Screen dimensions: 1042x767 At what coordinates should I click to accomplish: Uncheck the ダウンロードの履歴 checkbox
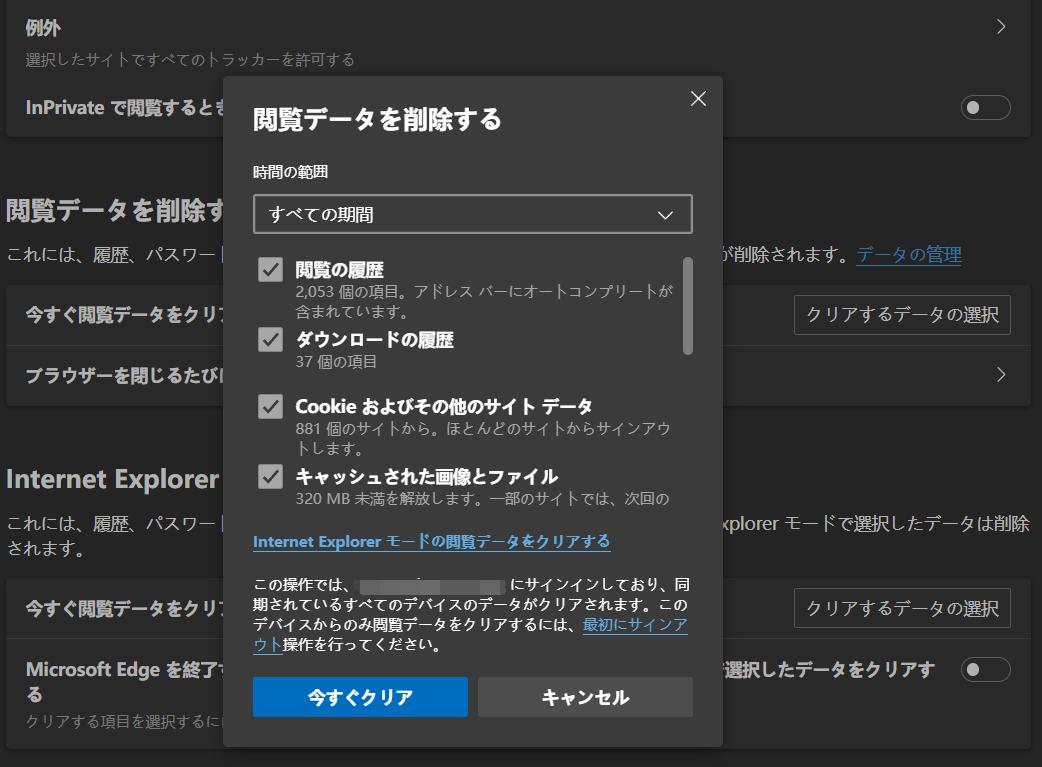coord(270,340)
